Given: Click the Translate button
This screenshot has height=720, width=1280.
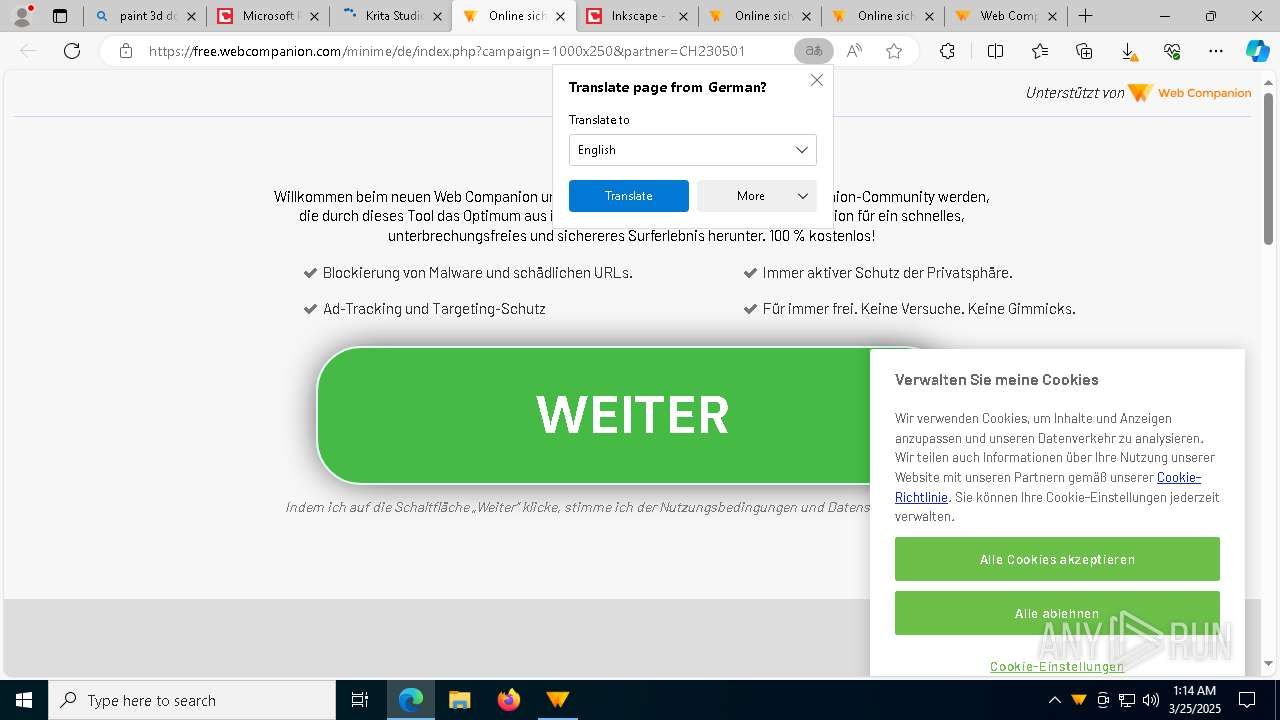Looking at the screenshot, I should 629,196.
